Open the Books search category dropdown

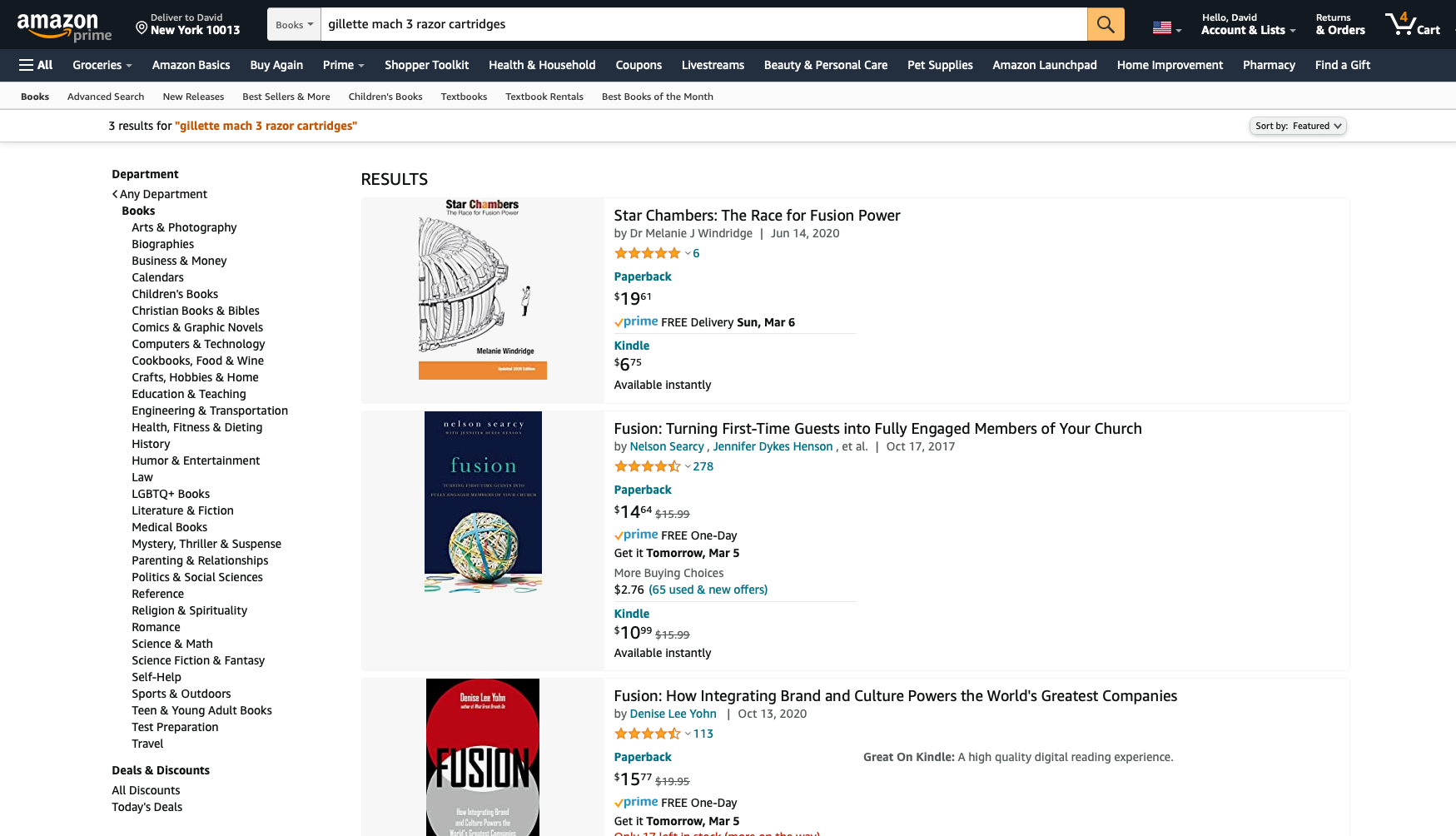click(x=294, y=24)
